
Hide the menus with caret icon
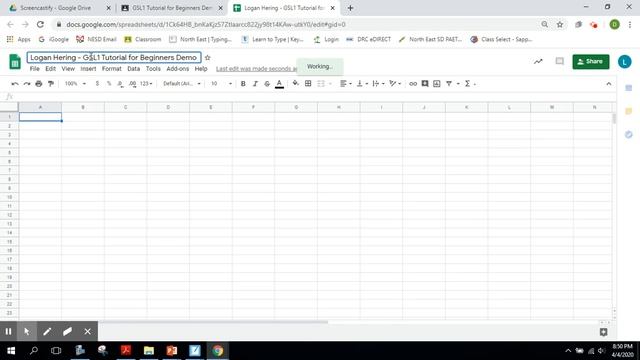coord(609,84)
